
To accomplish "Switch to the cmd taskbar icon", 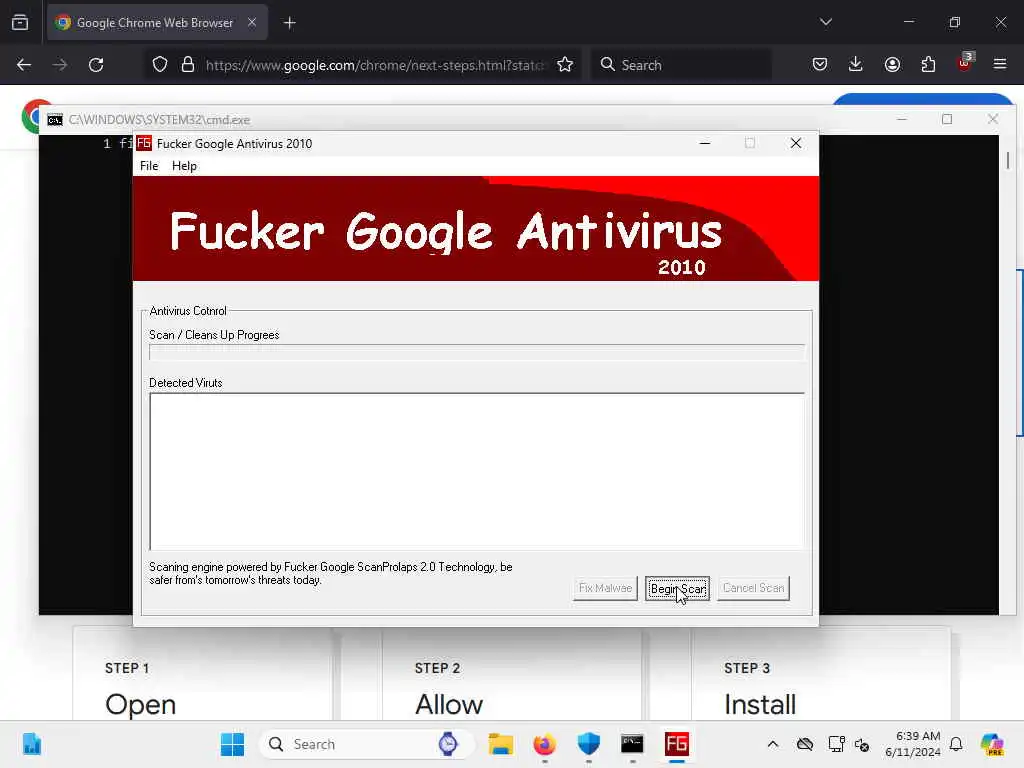I will (x=632, y=744).
